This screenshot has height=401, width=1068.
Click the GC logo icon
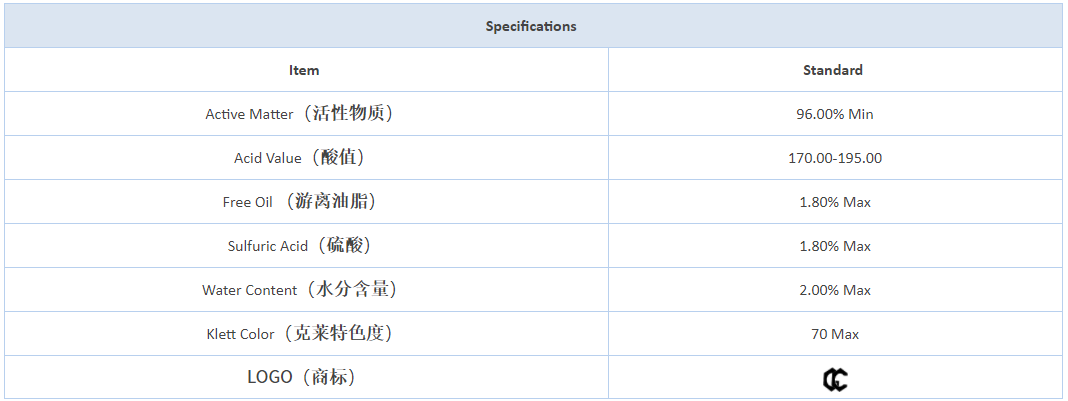pos(835,379)
